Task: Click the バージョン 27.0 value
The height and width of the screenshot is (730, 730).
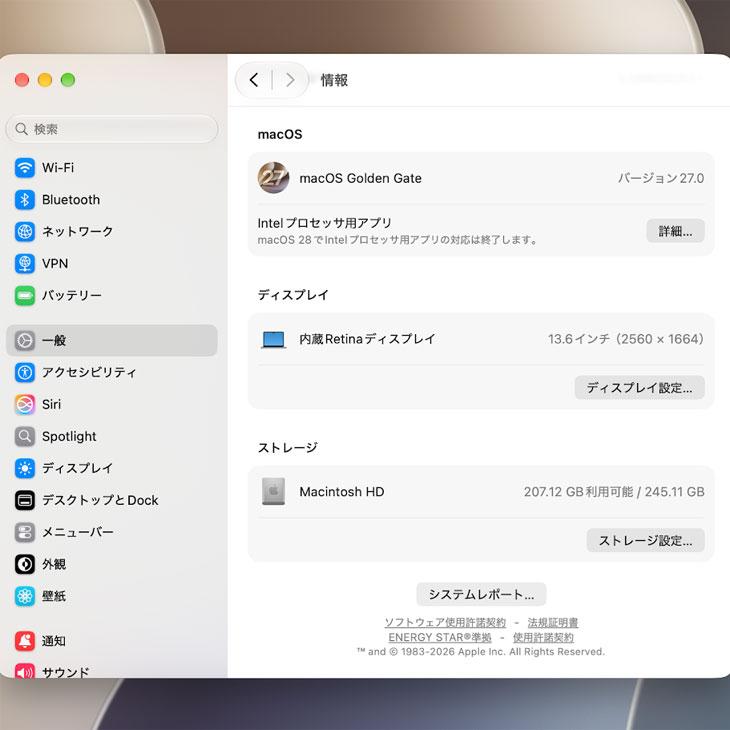Action: pyautogui.click(x=661, y=178)
